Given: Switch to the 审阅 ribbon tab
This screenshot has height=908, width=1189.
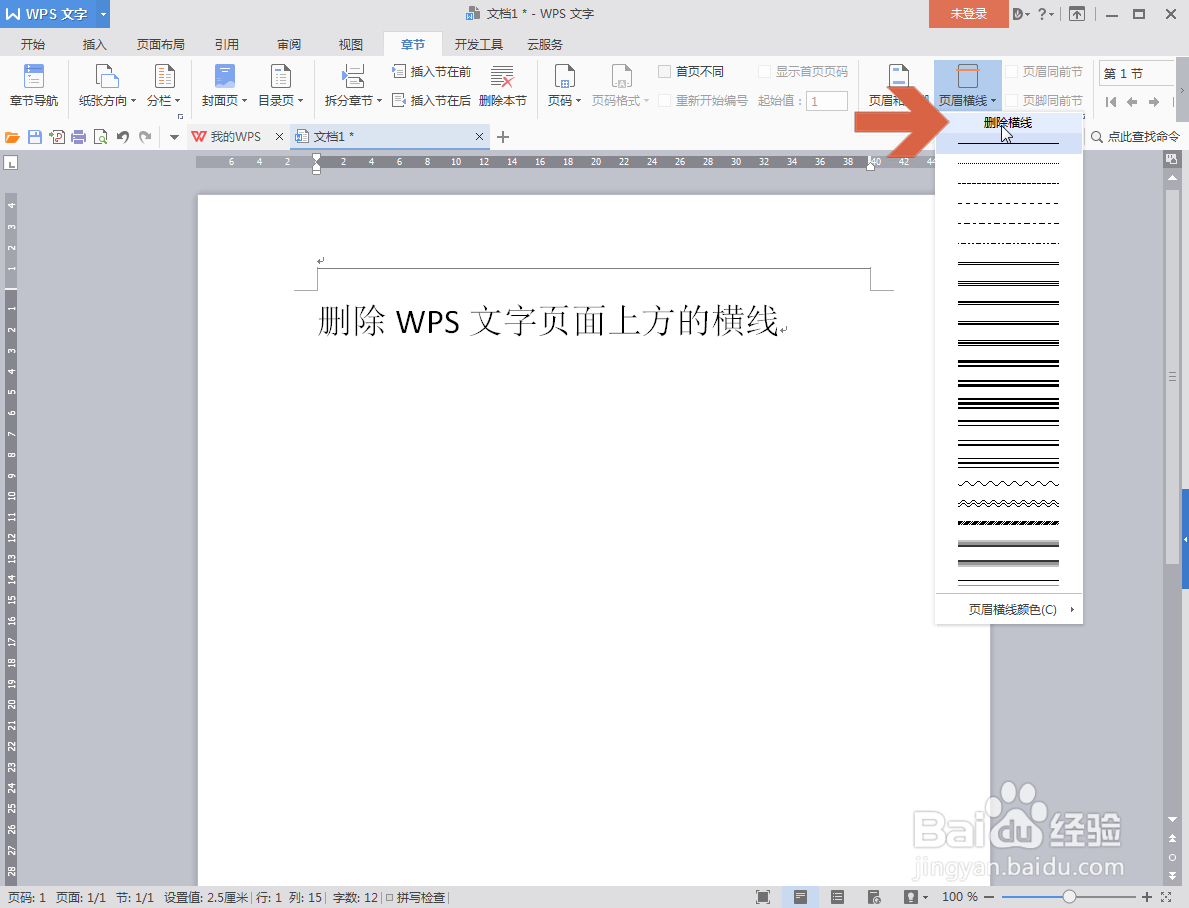Looking at the screenshot, I should tap(289, 45).
